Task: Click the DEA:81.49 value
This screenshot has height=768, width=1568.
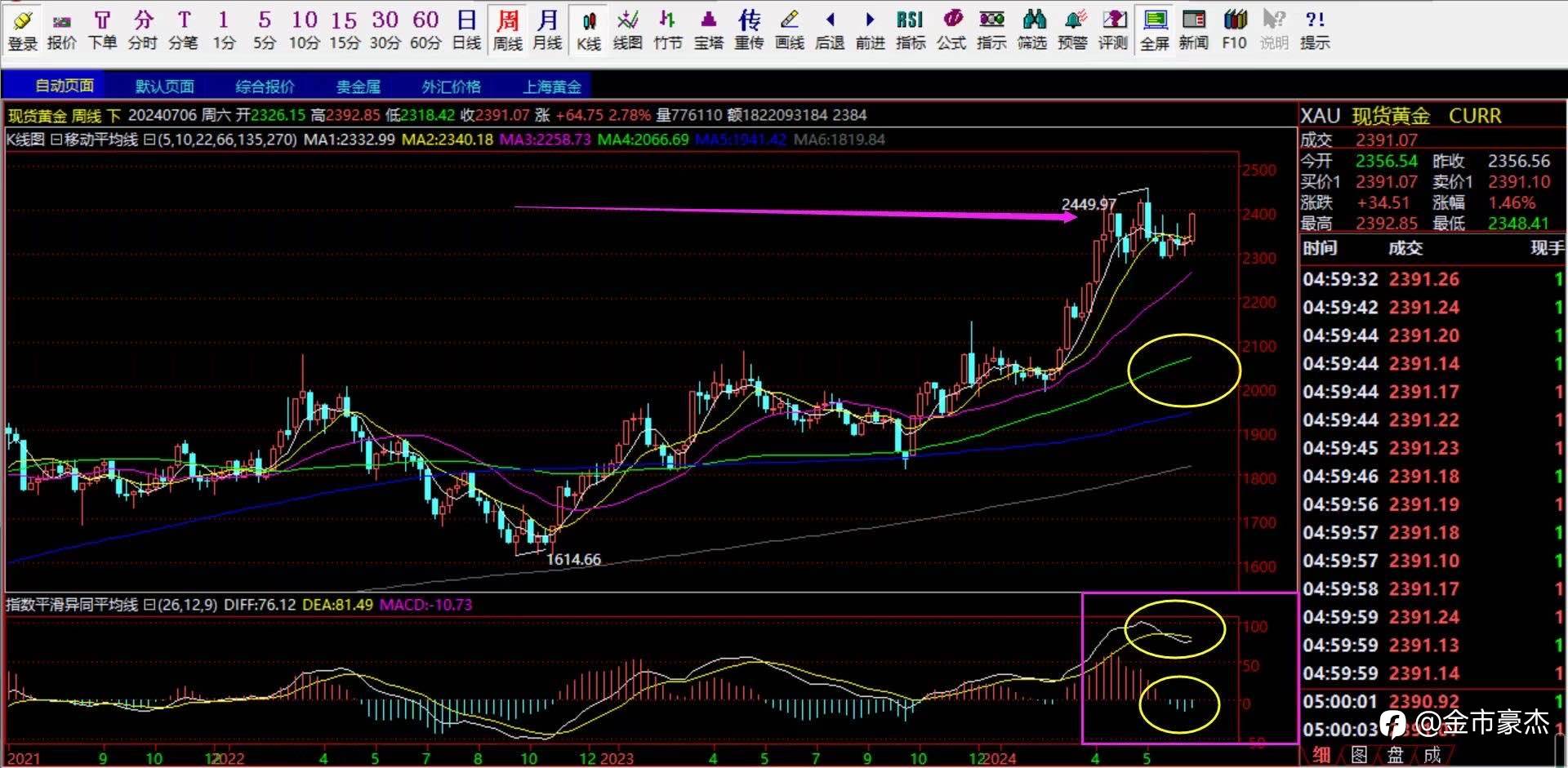Action: (x=337, y=605)
